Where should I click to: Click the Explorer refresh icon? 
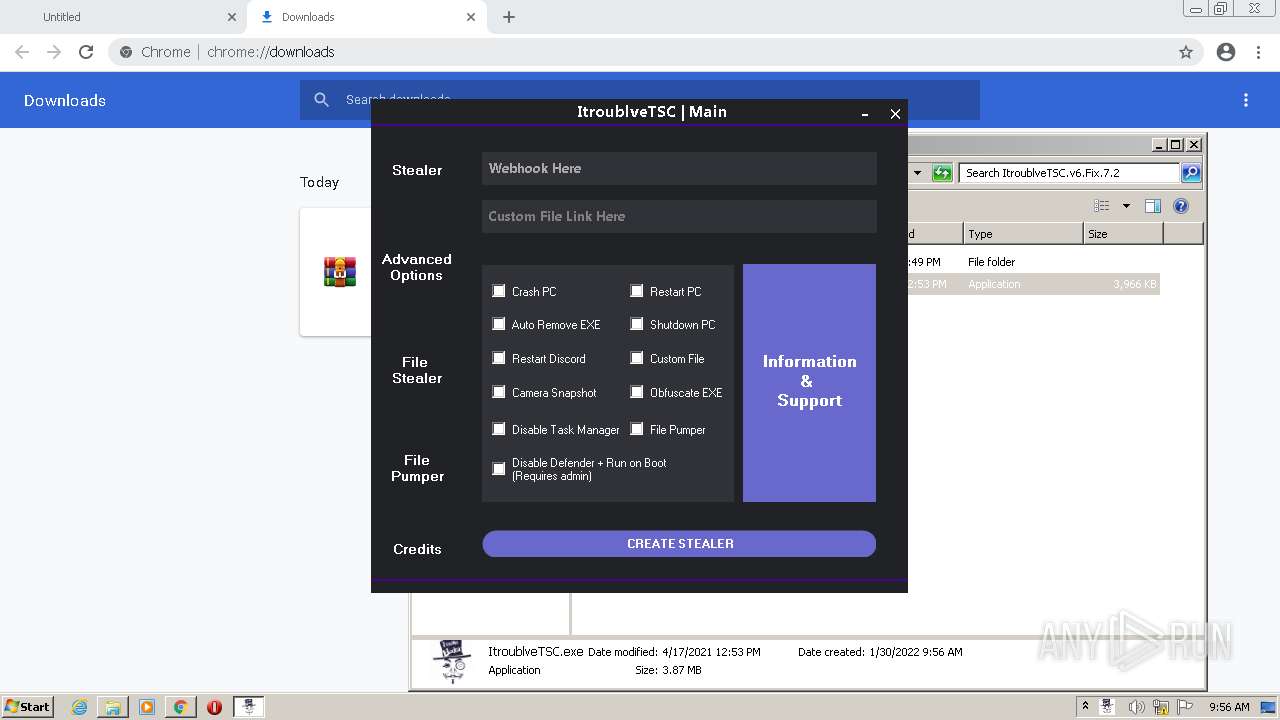click(x=942, y=173)
